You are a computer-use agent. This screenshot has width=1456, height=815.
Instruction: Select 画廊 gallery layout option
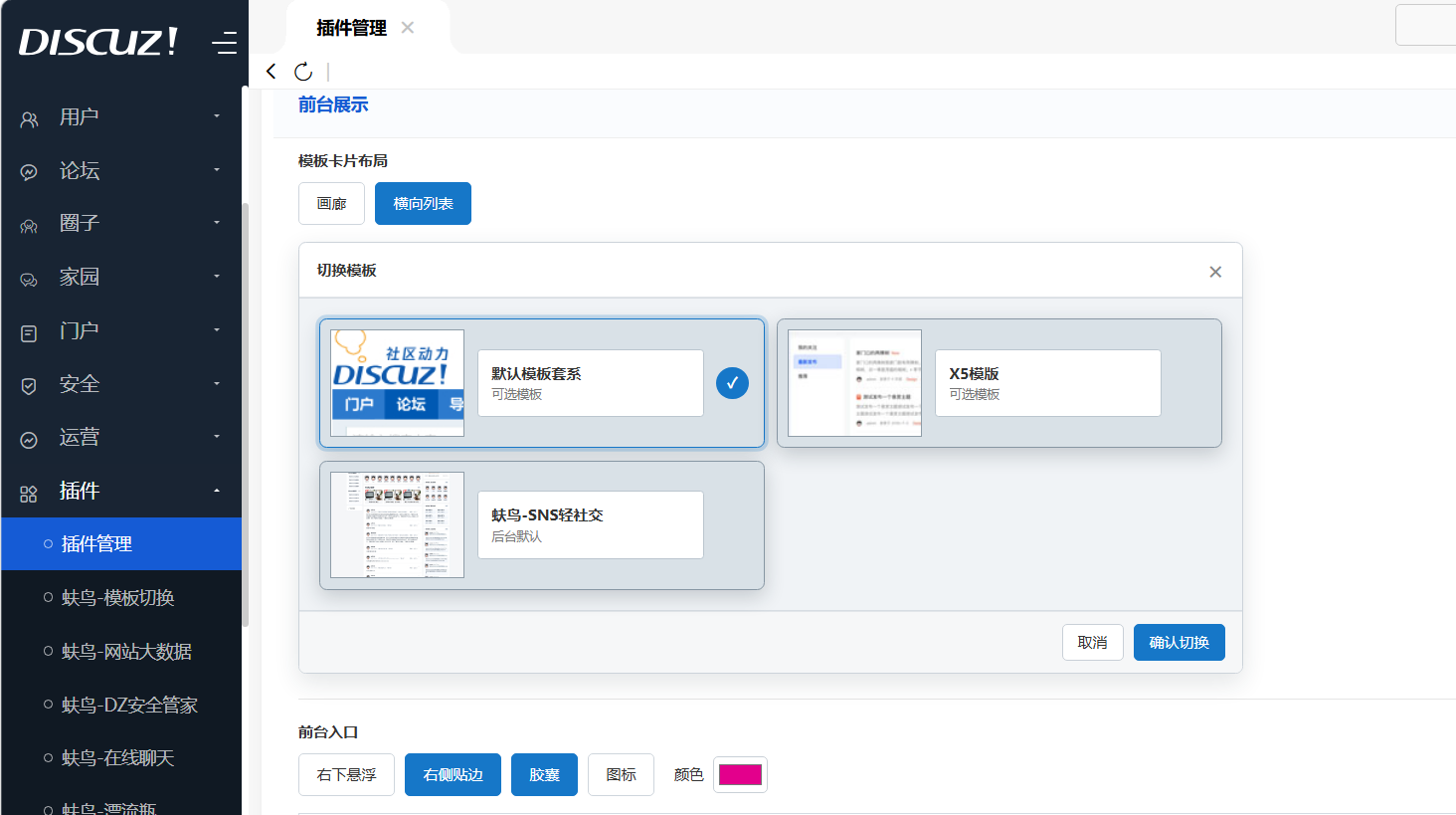(331, 204)
